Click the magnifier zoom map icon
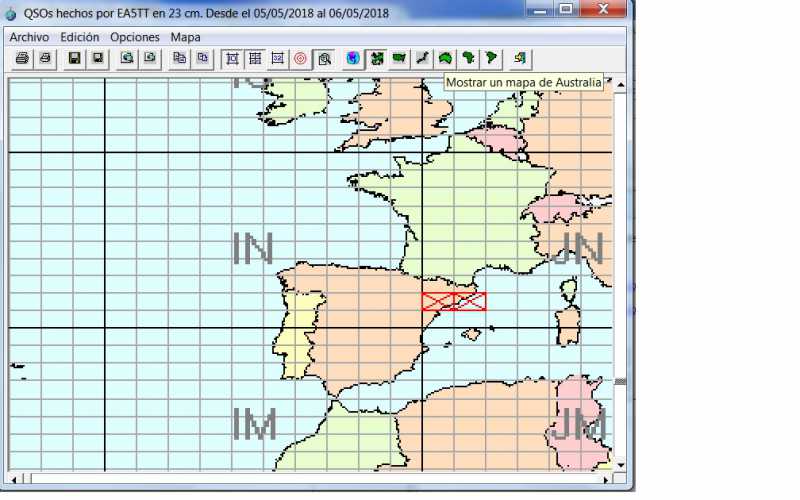800x500 pixels. click(x=324, y=59)
